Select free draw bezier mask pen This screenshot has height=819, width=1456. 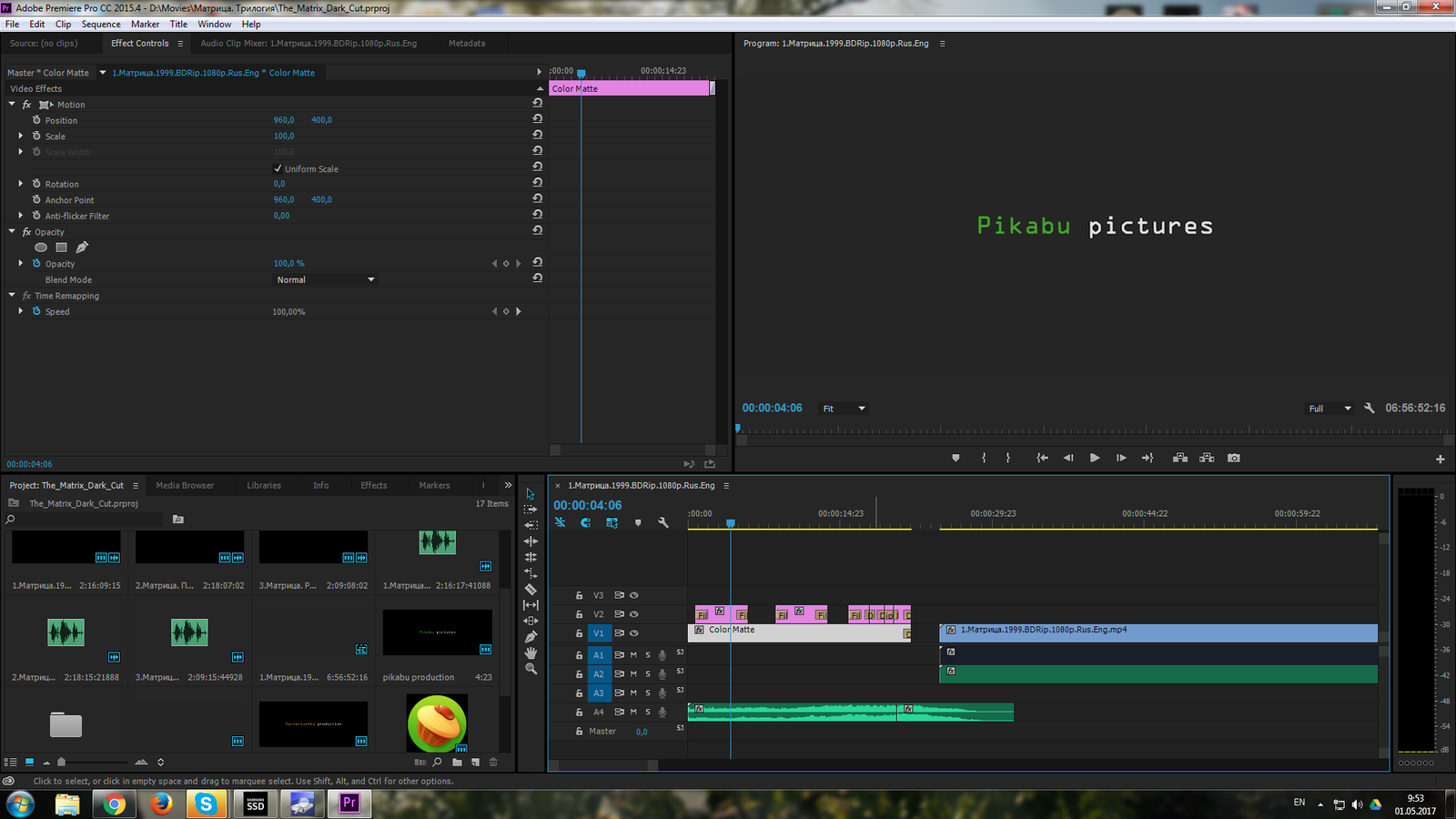(82, 248)
